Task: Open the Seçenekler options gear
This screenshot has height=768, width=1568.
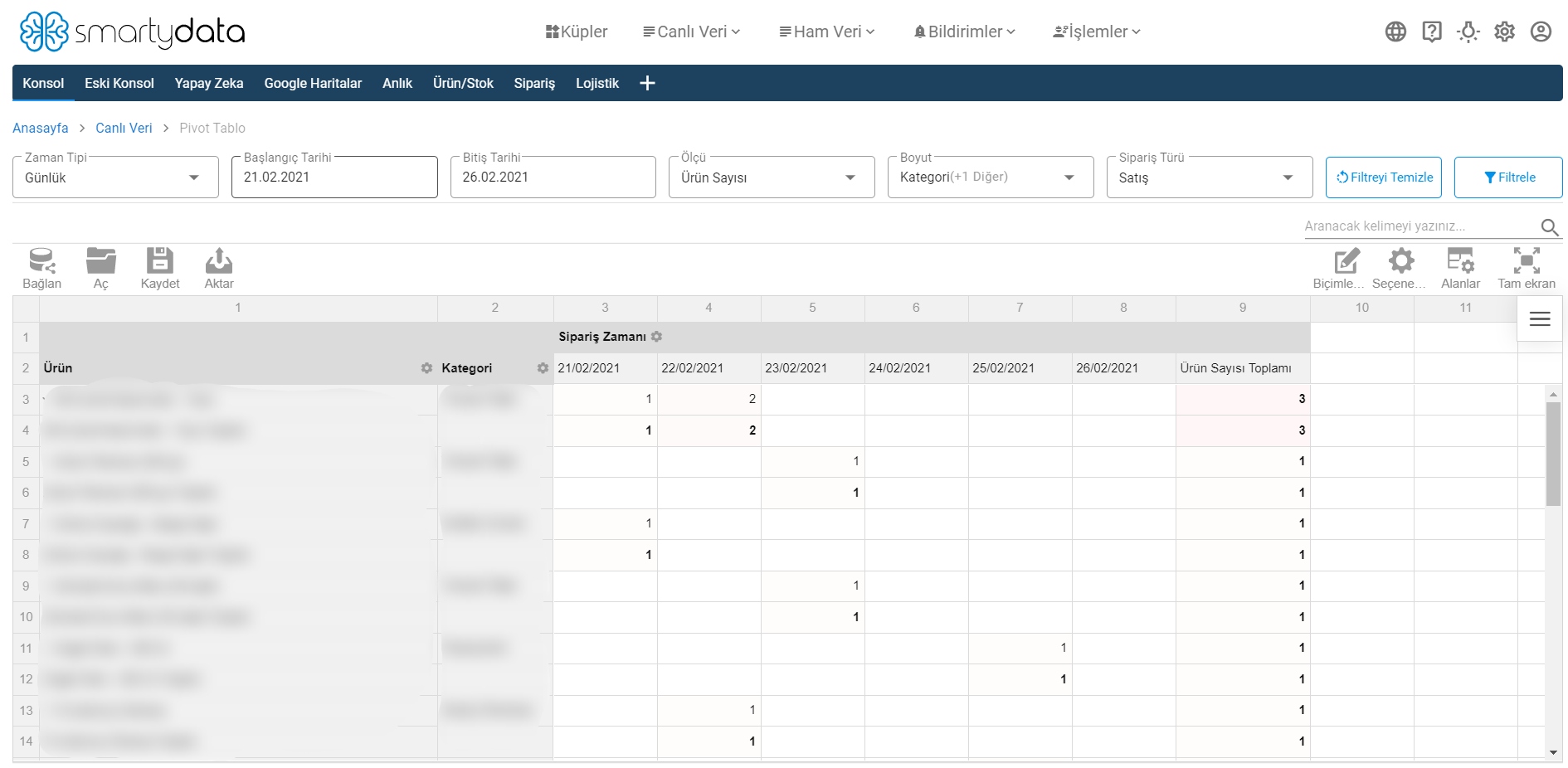Action: click(x=1400, y=268)
